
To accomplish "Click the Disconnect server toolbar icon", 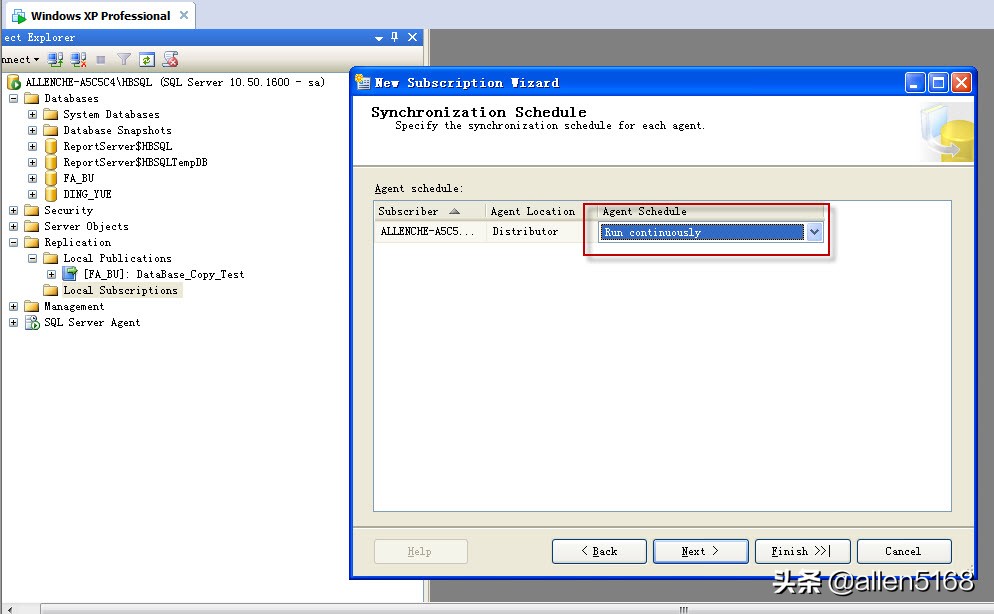I will click(x=79, y=60).
